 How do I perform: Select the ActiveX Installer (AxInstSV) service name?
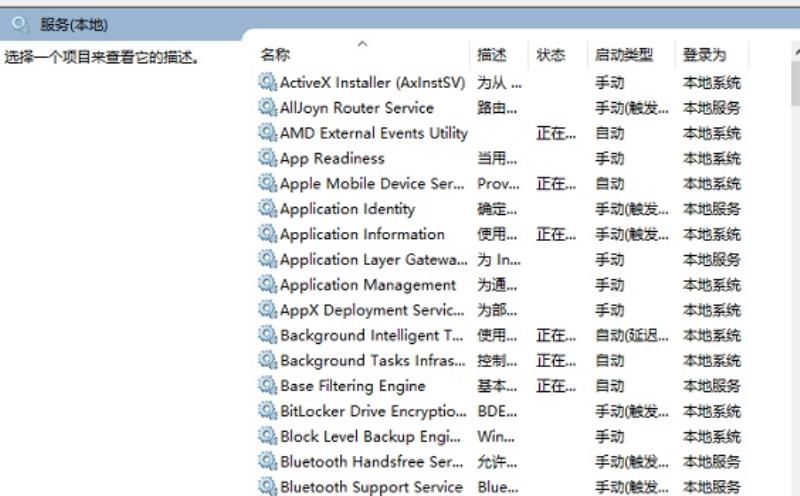pyautogui.click(x=372, y=82)
